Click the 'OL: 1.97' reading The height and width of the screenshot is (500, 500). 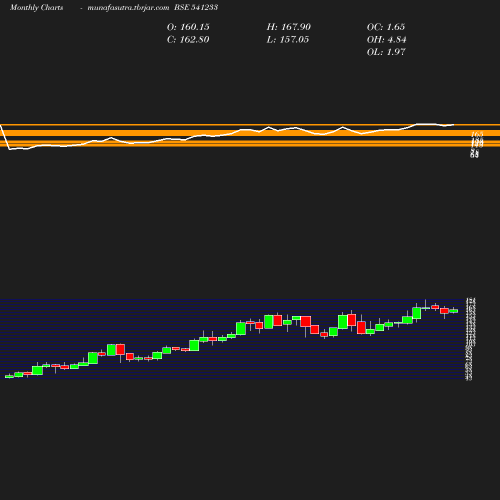point(386,52)
